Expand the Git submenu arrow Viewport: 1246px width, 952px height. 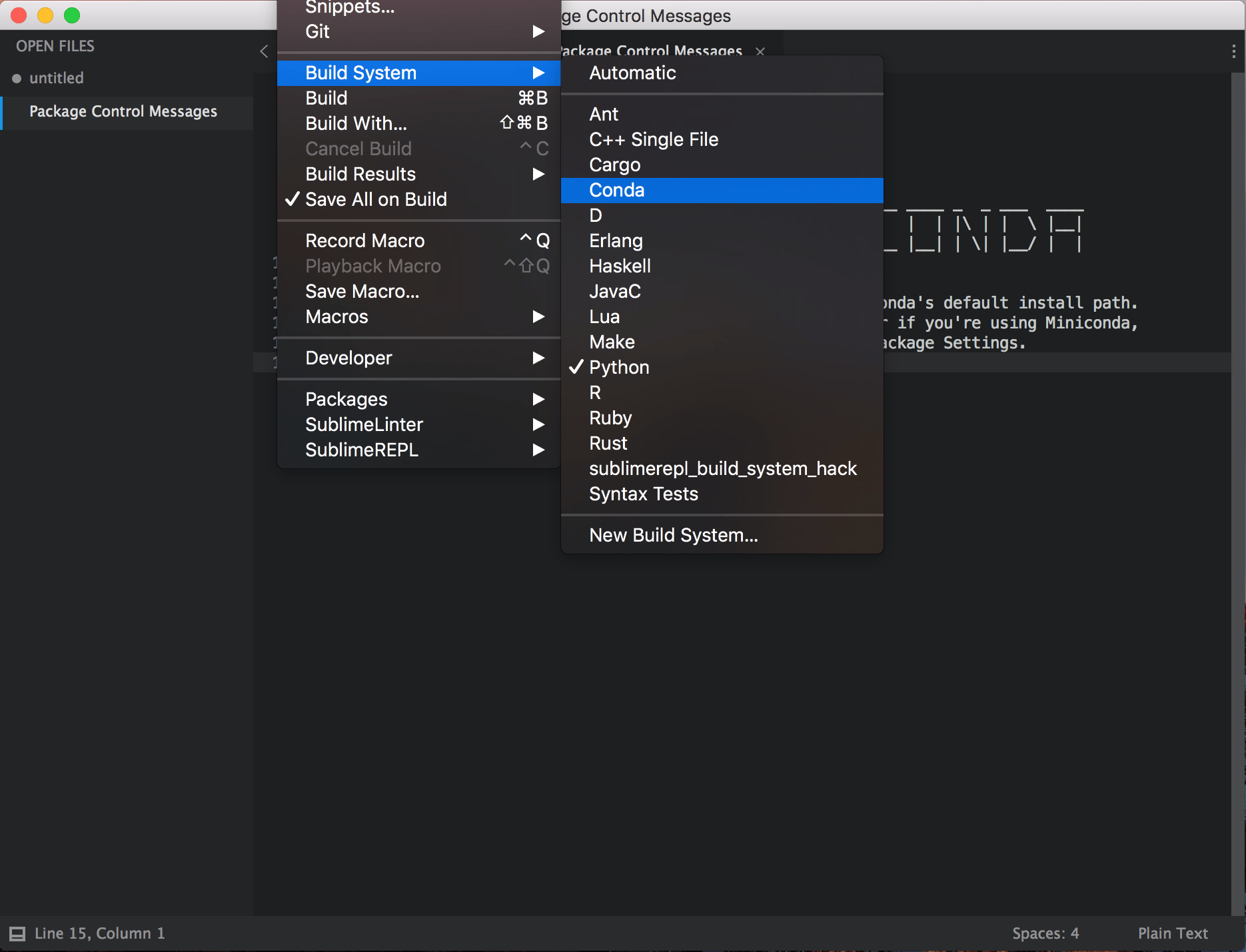538,31
